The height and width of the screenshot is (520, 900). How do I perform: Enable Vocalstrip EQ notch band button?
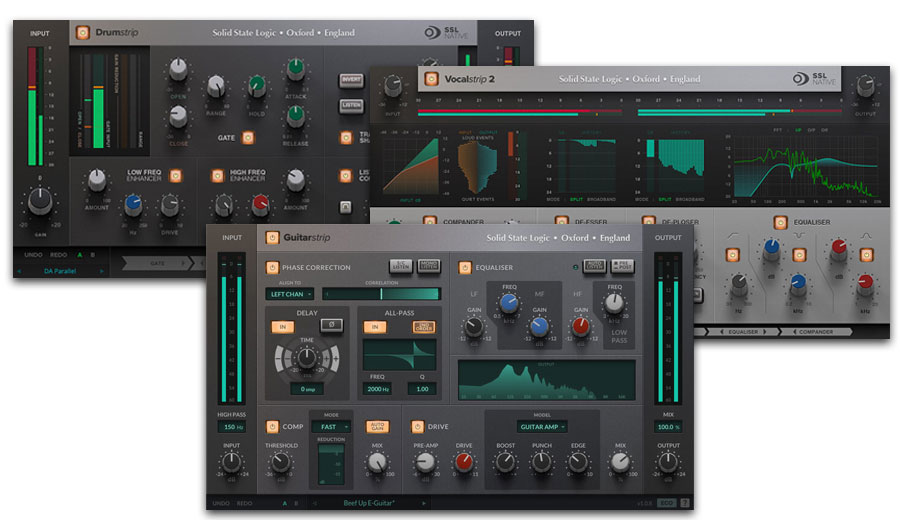tap(800, 255)
